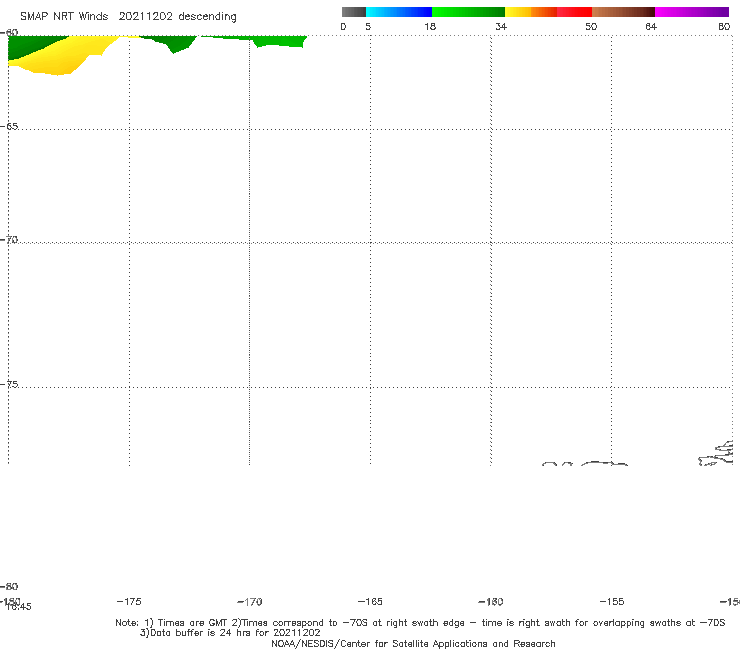Click the gray segment of the color bar

point(354,12)
